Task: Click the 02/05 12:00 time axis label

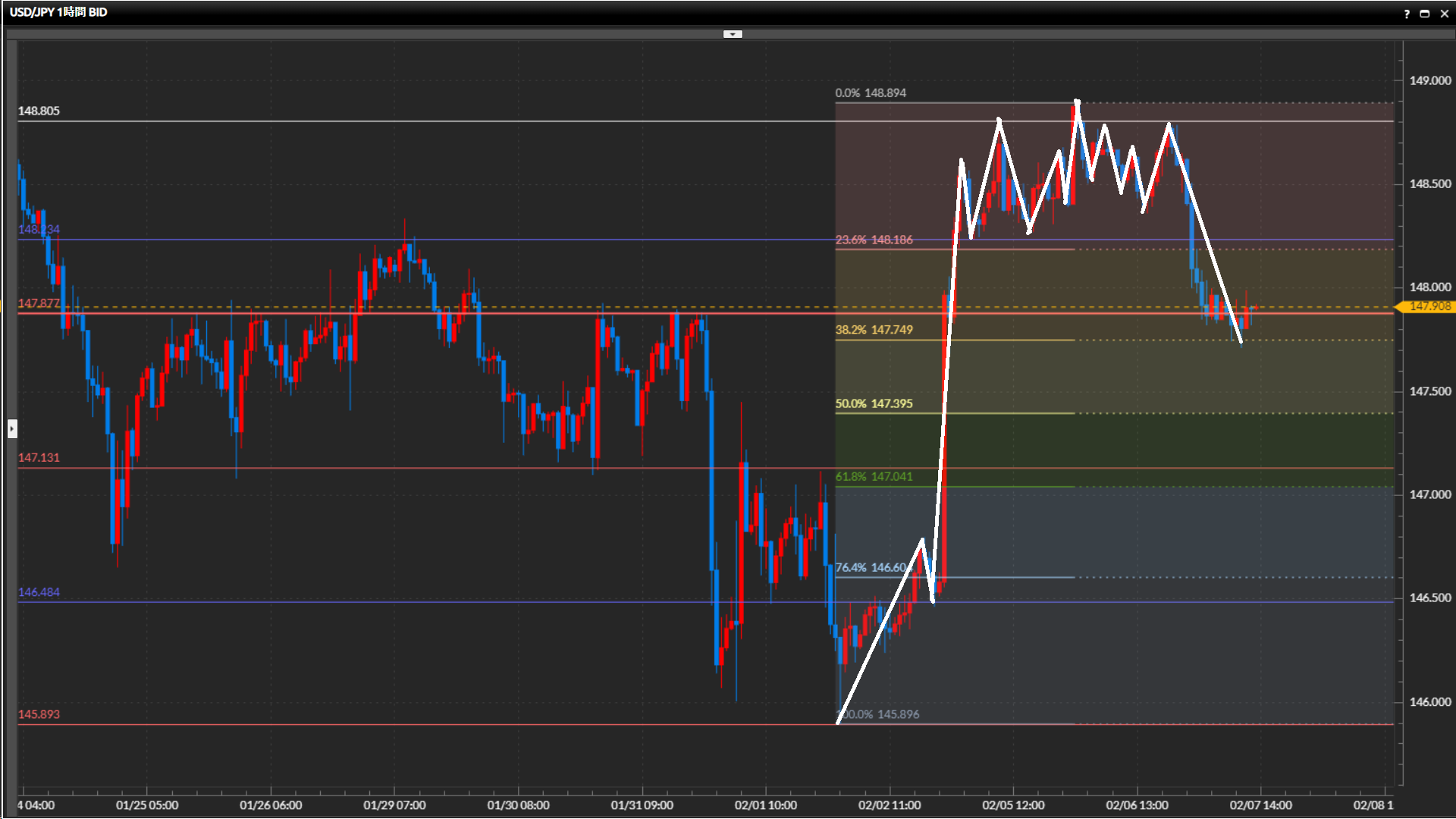Action: click(x=1013, y=805)
